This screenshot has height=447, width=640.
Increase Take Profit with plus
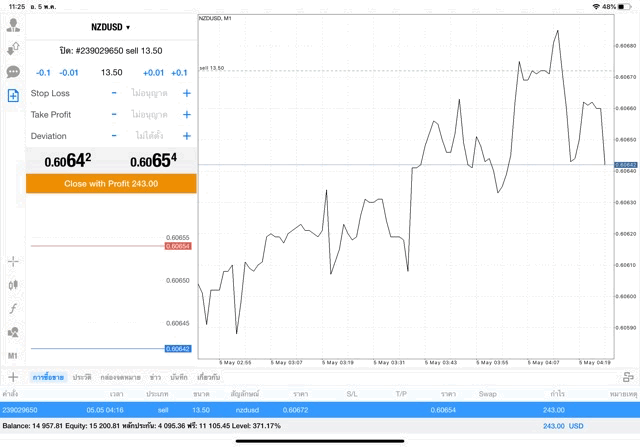pyautogui.click(x=187, y=115)
